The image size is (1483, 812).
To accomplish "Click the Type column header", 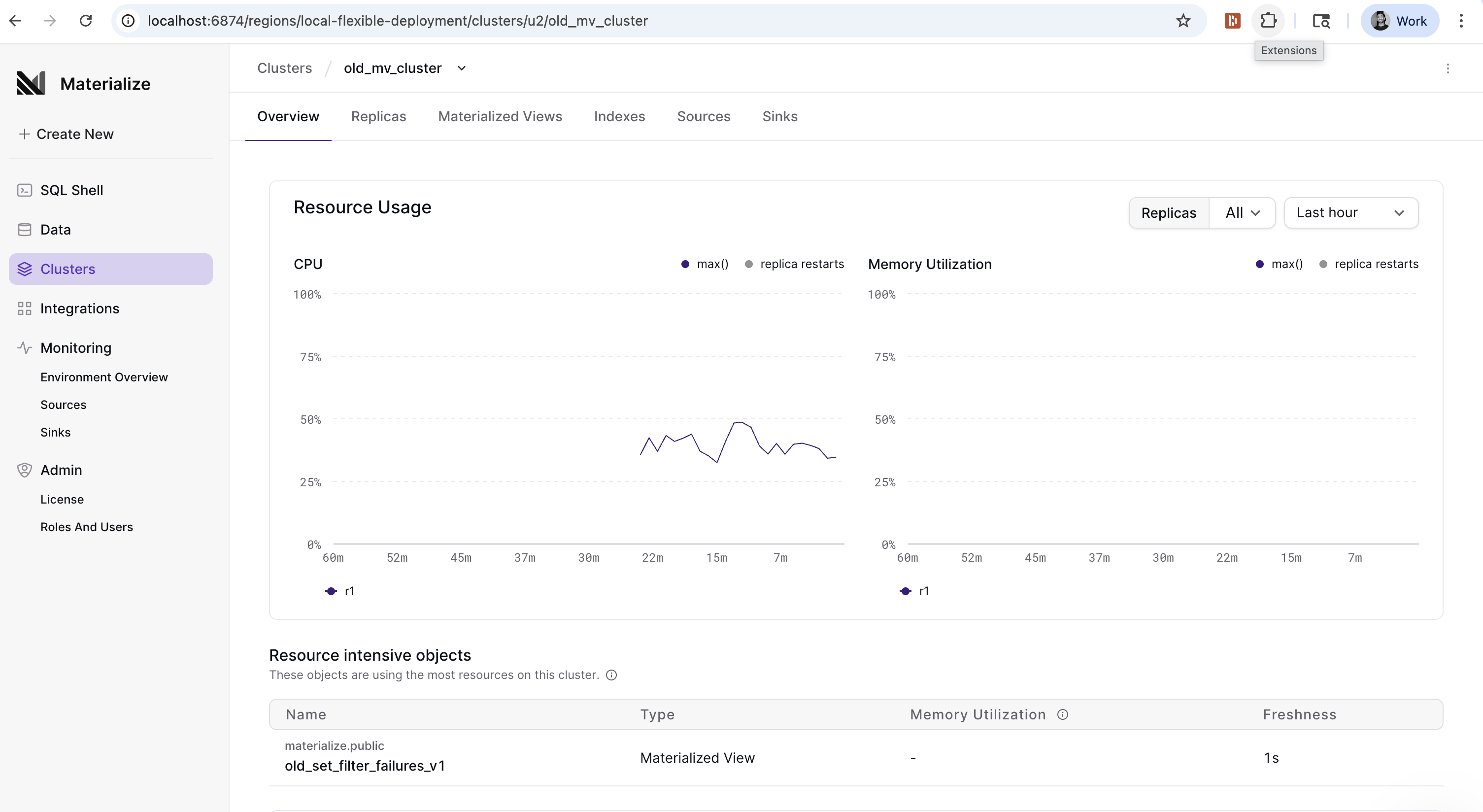I will click(657, 714).
